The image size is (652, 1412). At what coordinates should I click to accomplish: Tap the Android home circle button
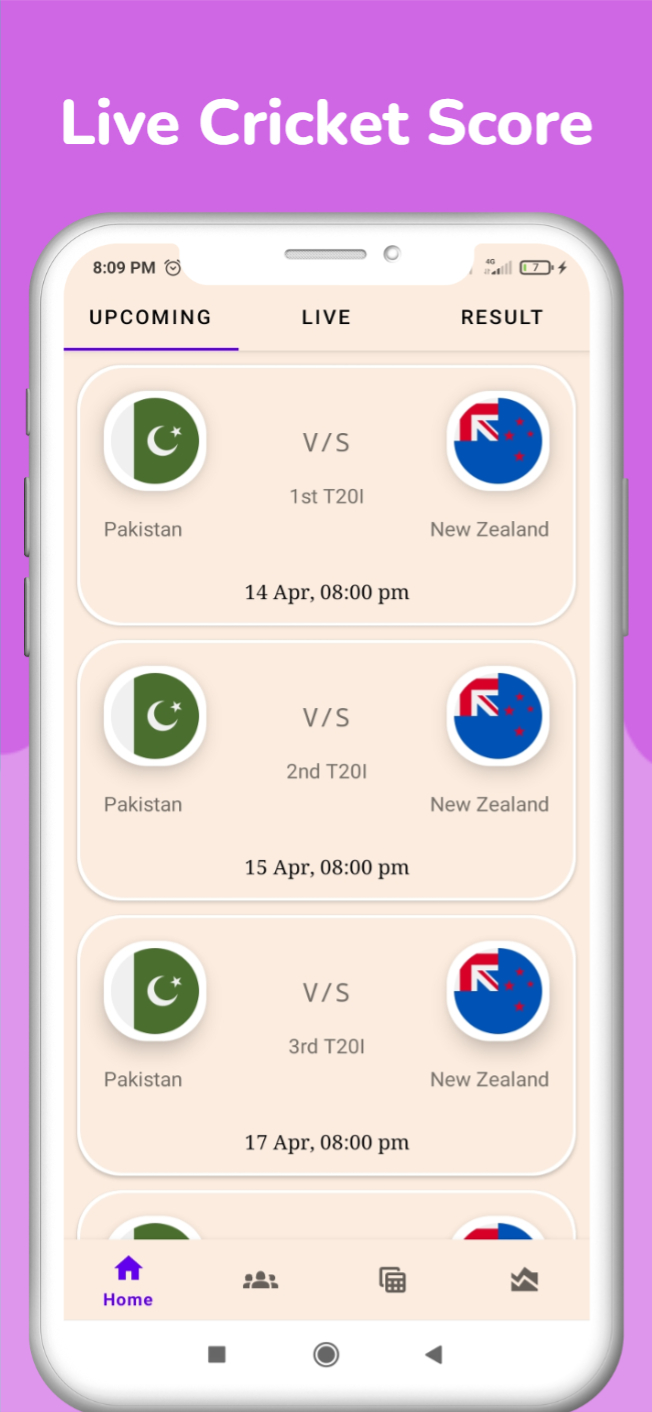326,1355
